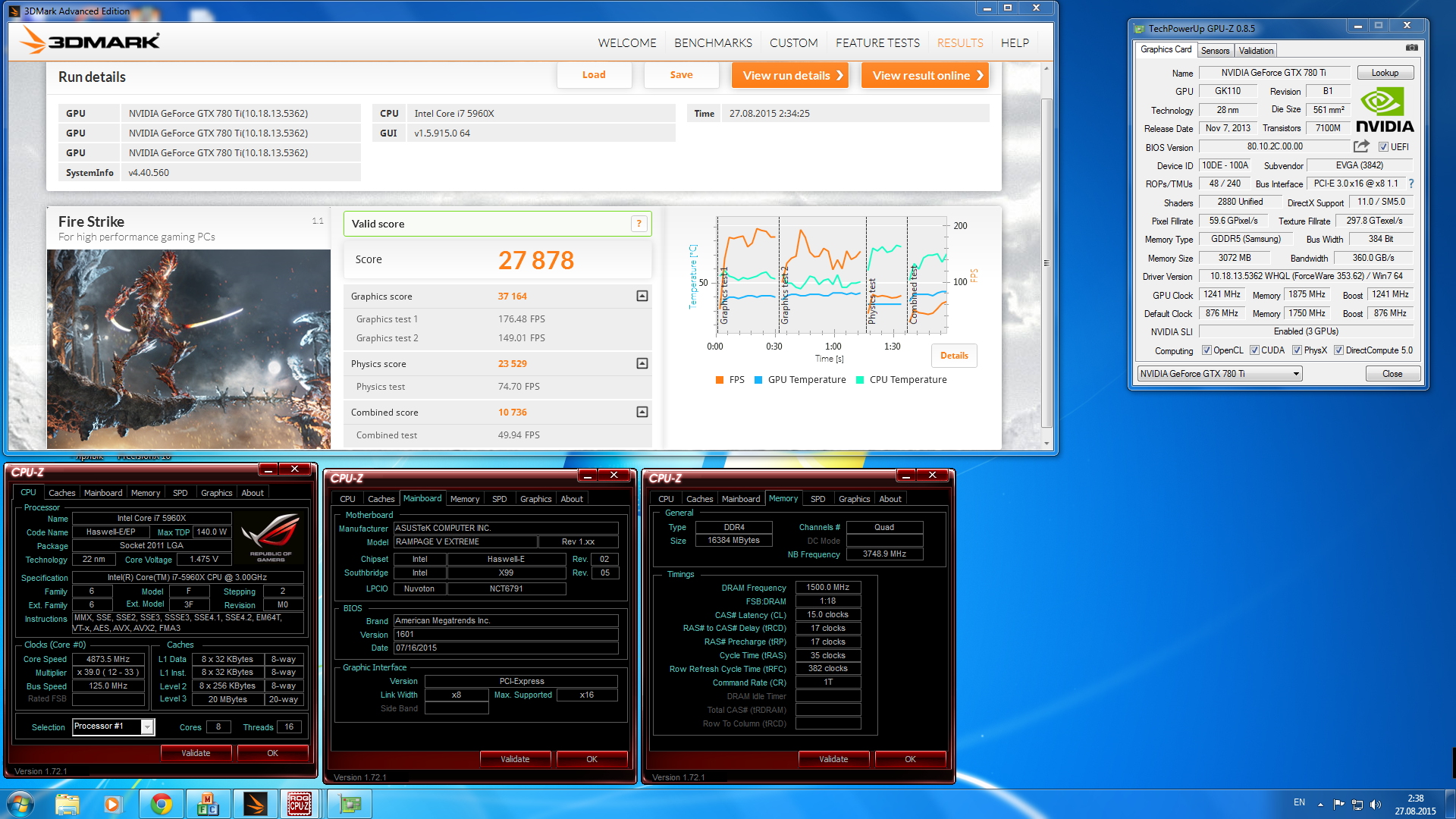Click the 3DMark taskbar icon

[256, 804]
